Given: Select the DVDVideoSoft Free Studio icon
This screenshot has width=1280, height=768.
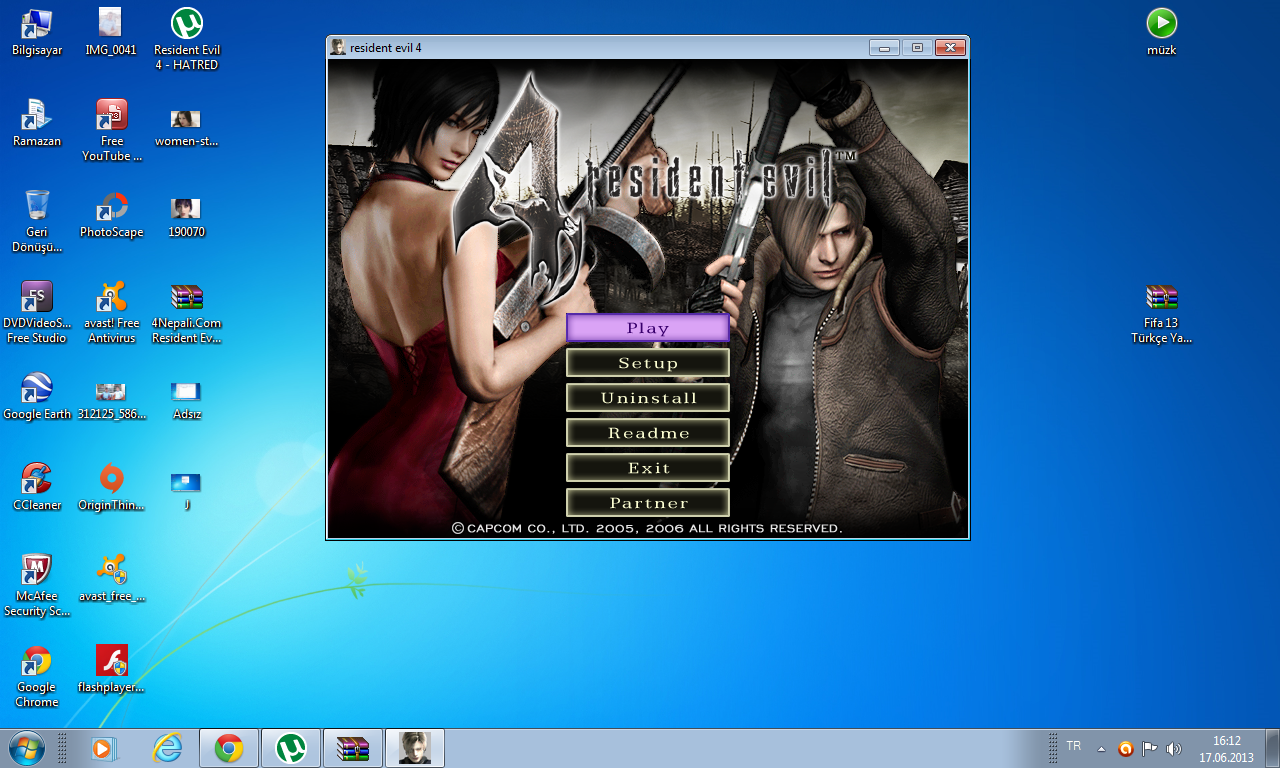Looking at the screenshot, I should point(37,312).
